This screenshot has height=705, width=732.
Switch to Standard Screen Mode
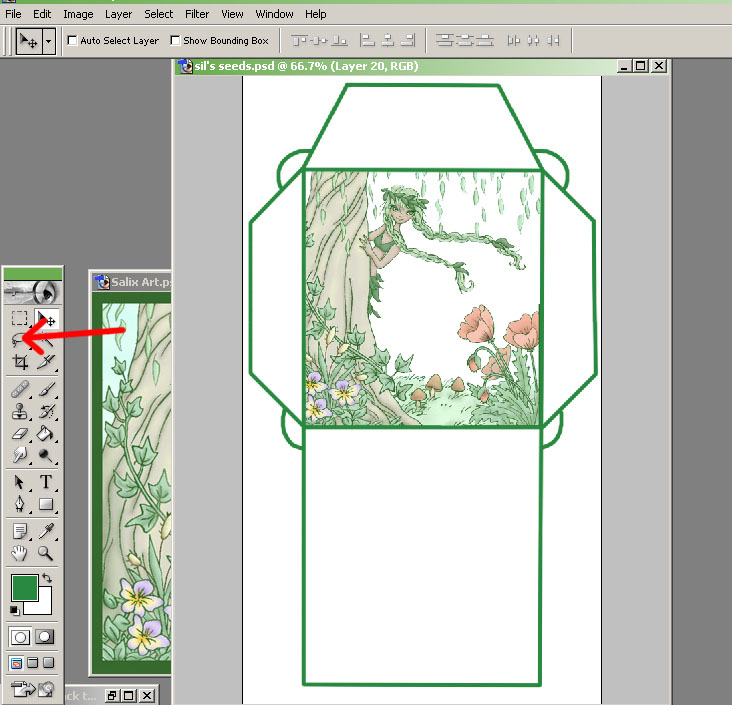click(16, 663)
